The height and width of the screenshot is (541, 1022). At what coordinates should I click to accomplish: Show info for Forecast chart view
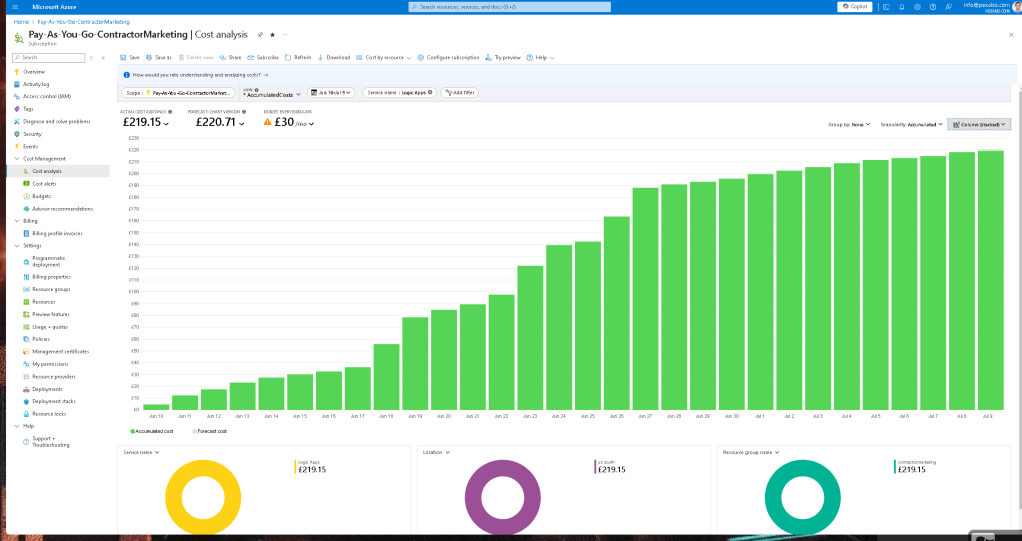(x=244, y=111)
